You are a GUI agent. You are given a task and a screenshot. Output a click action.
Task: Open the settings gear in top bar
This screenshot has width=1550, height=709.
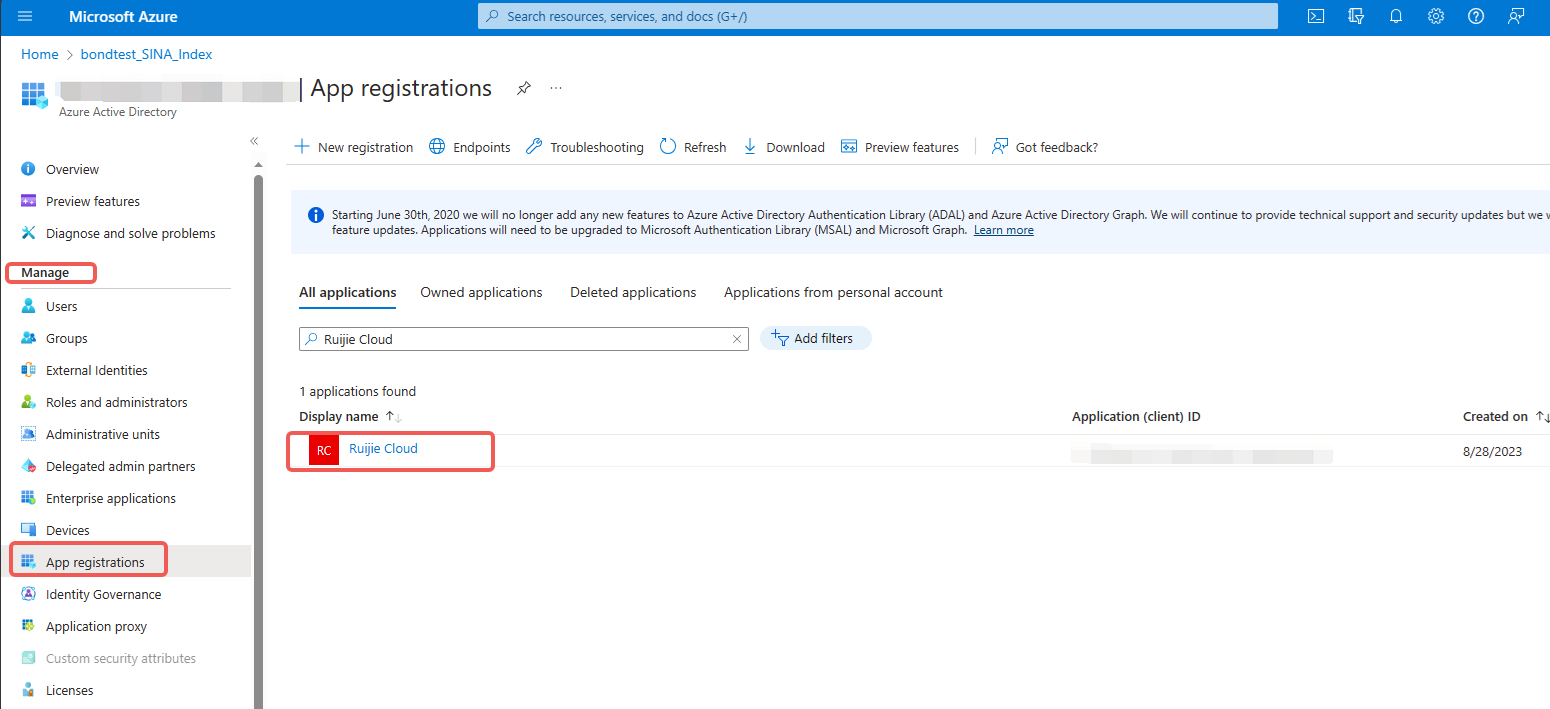point(1436,16)
